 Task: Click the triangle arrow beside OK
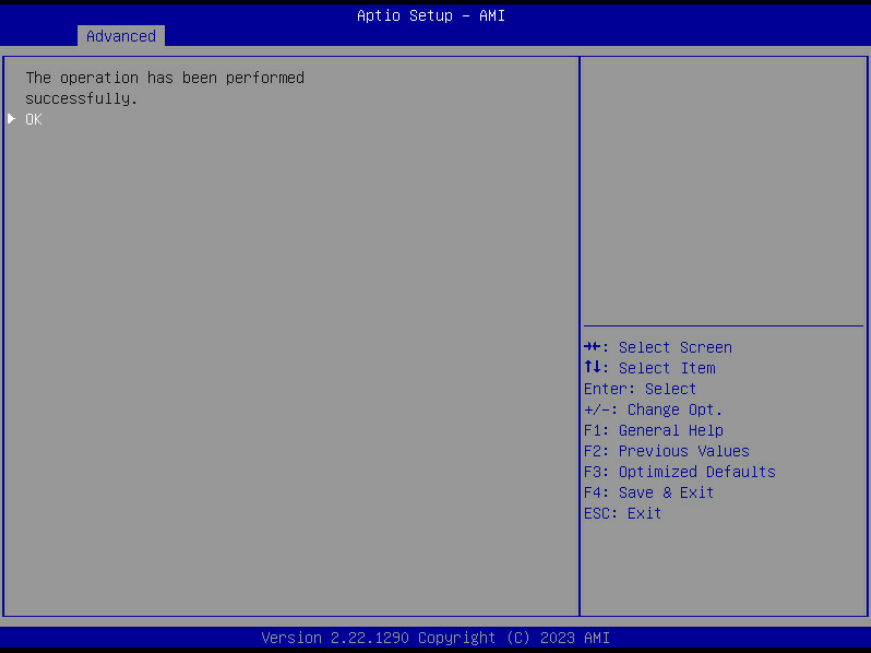(11, 119)
